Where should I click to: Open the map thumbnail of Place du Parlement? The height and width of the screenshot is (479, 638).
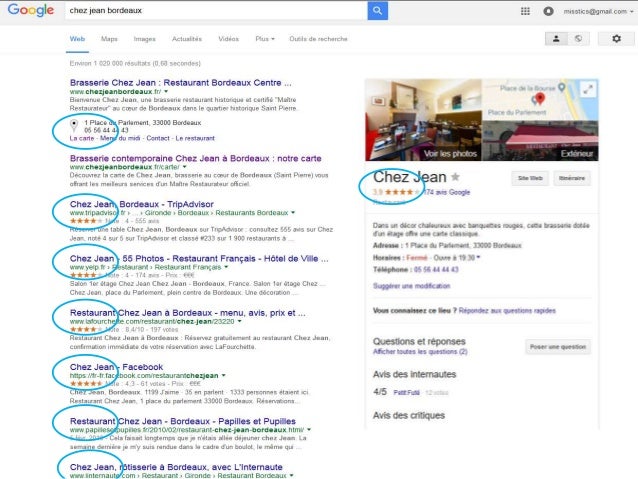tap(540, 100)
